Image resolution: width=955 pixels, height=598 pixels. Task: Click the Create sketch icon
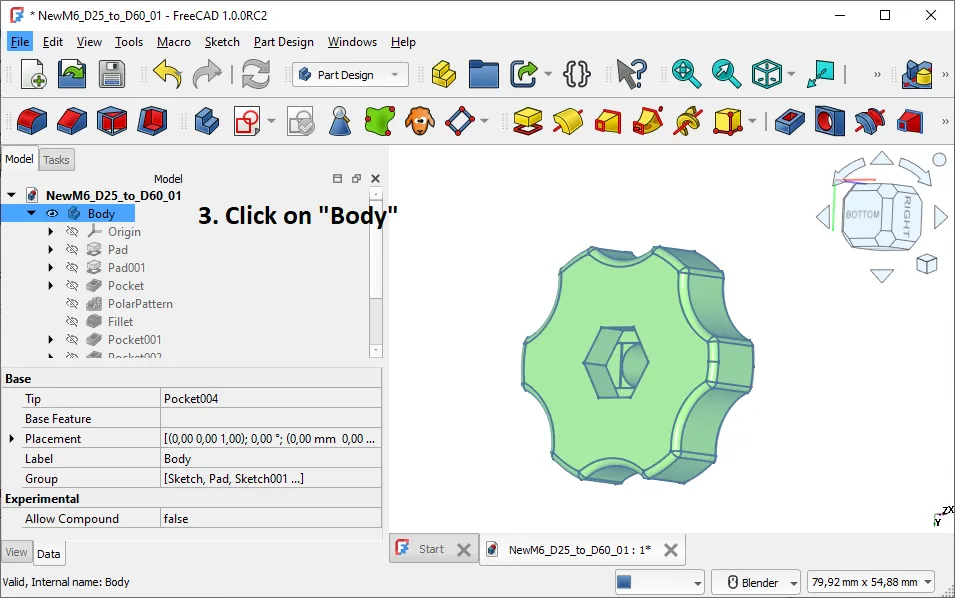pyautogui.click(x=247, y=121)
